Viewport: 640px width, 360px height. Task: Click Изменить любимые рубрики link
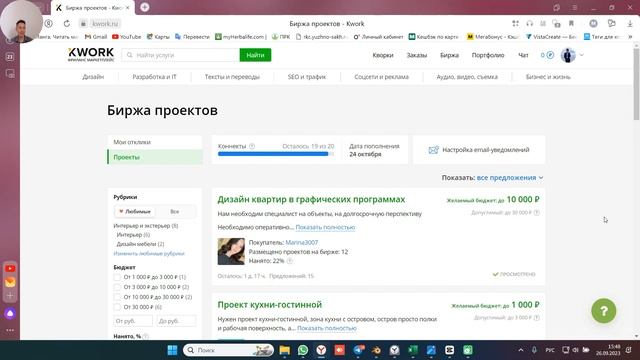click(149, 253)
